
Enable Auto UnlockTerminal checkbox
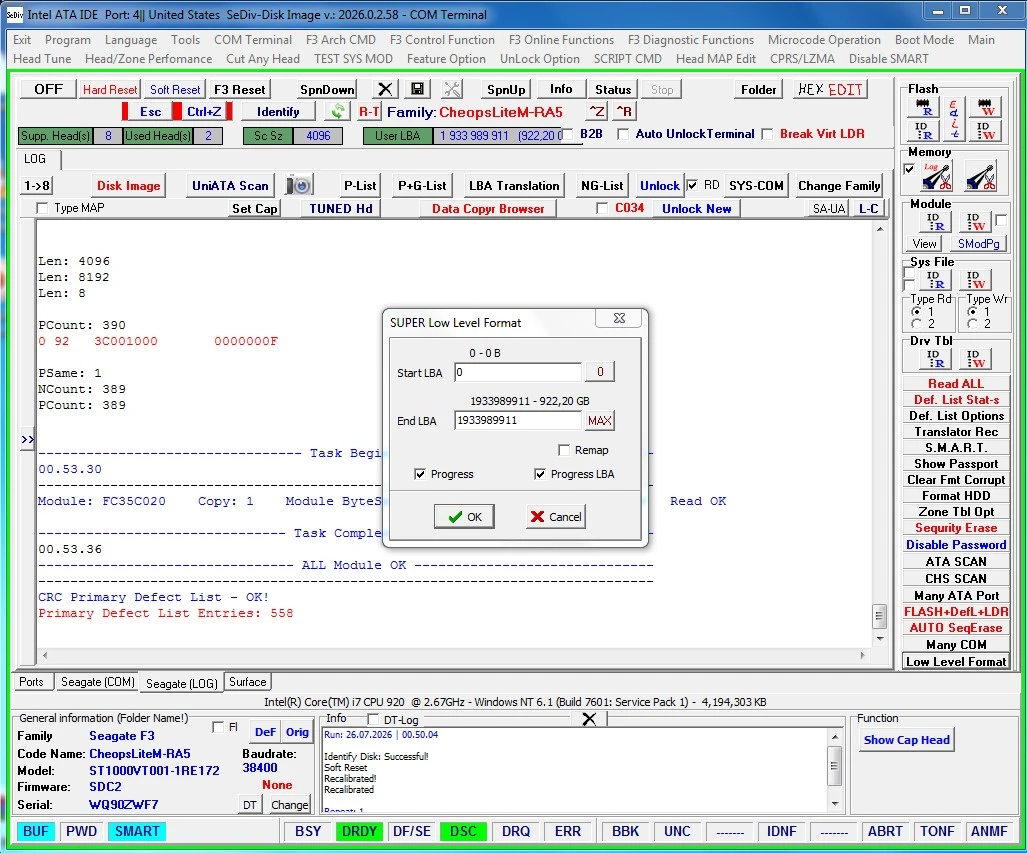(623, 134)
